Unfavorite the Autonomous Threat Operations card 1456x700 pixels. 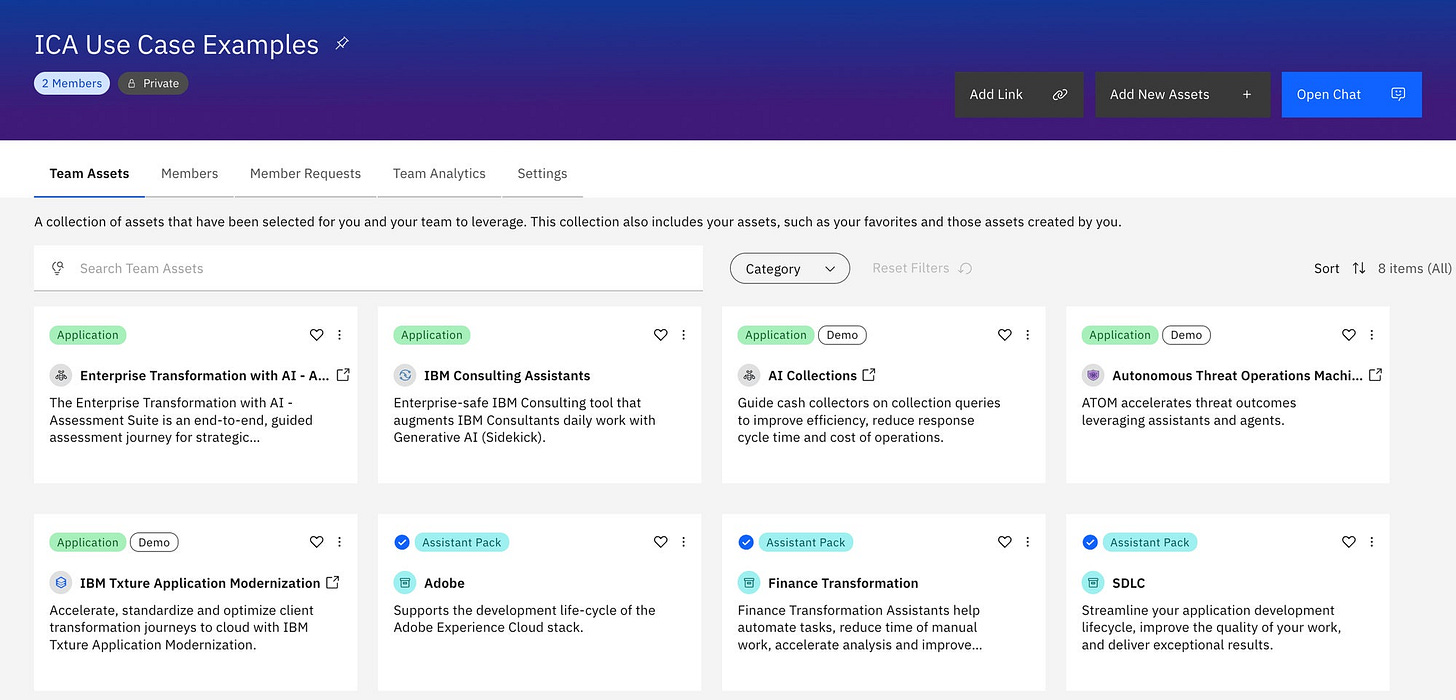(x=1348, y=335)
